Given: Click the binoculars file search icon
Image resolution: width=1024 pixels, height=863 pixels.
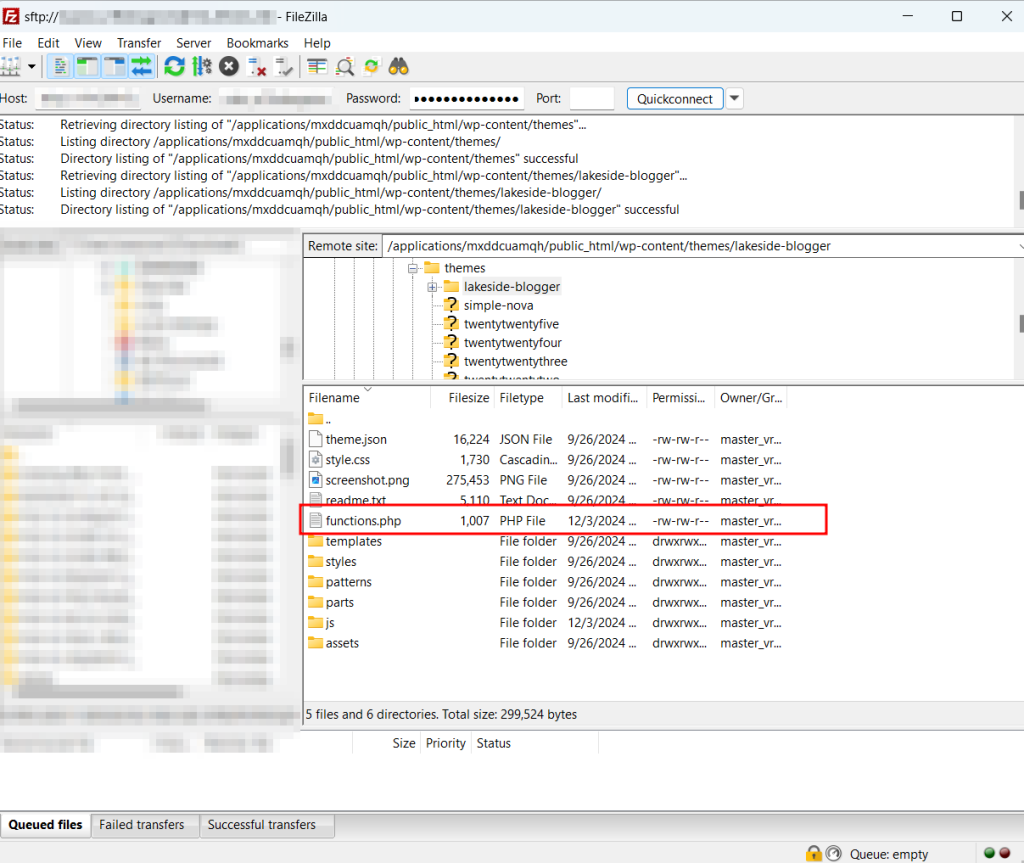Looking at the screenshot, I should click(399, 67).
